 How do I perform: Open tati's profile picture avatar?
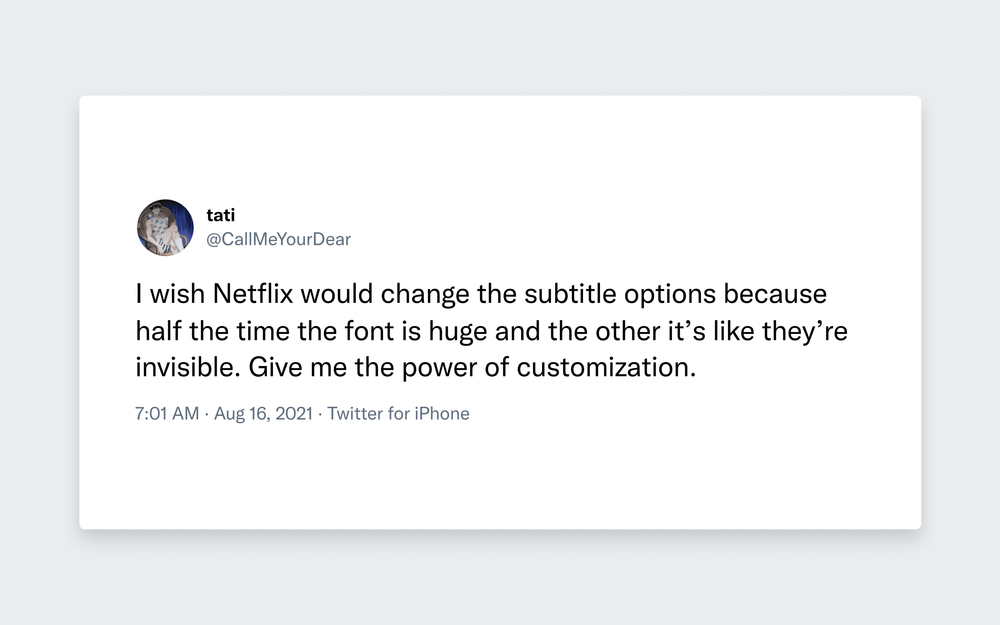coord(165,228)
